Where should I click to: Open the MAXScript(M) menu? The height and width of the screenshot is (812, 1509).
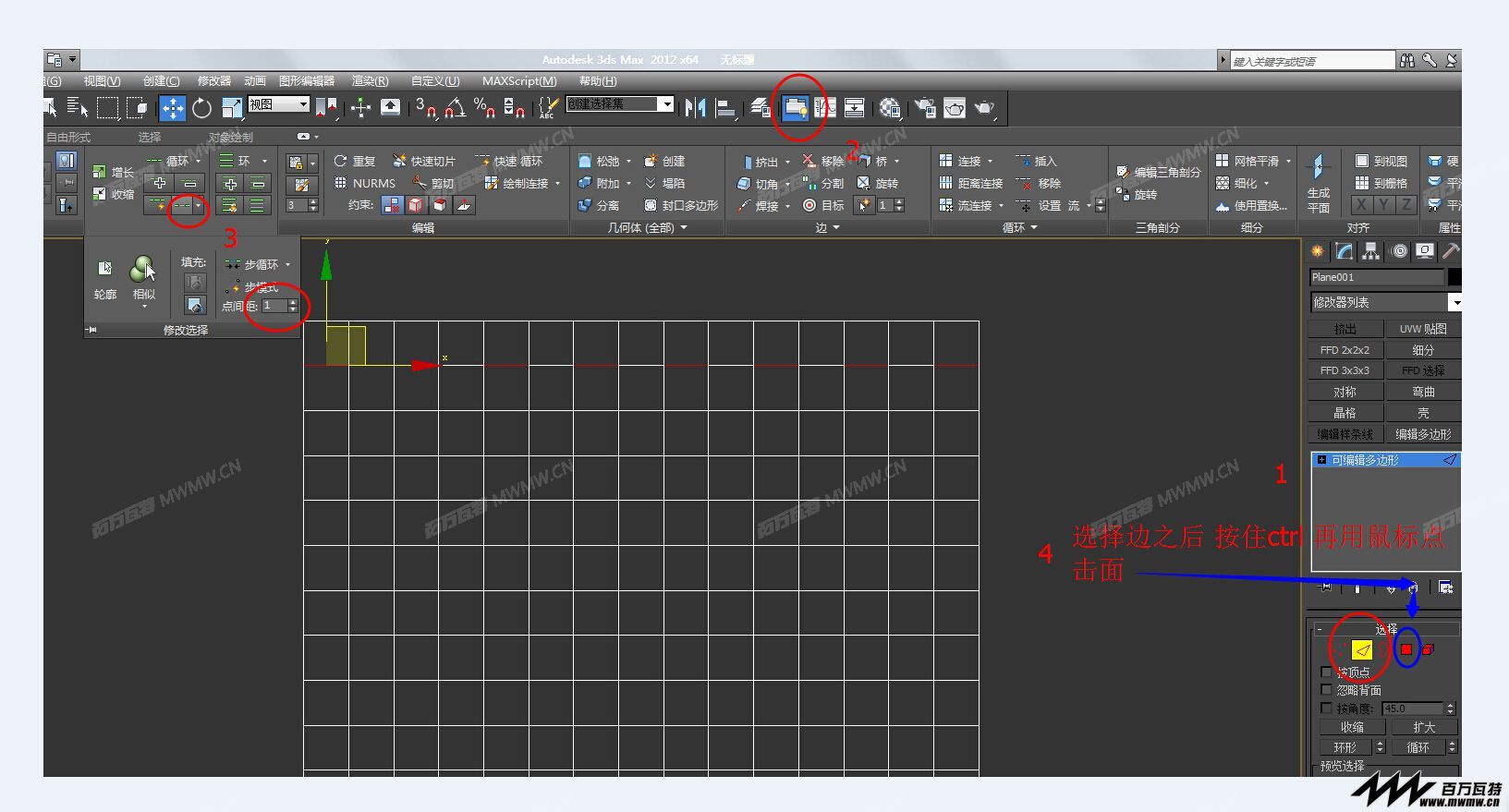pyautogui.click(x=519, y=81)
